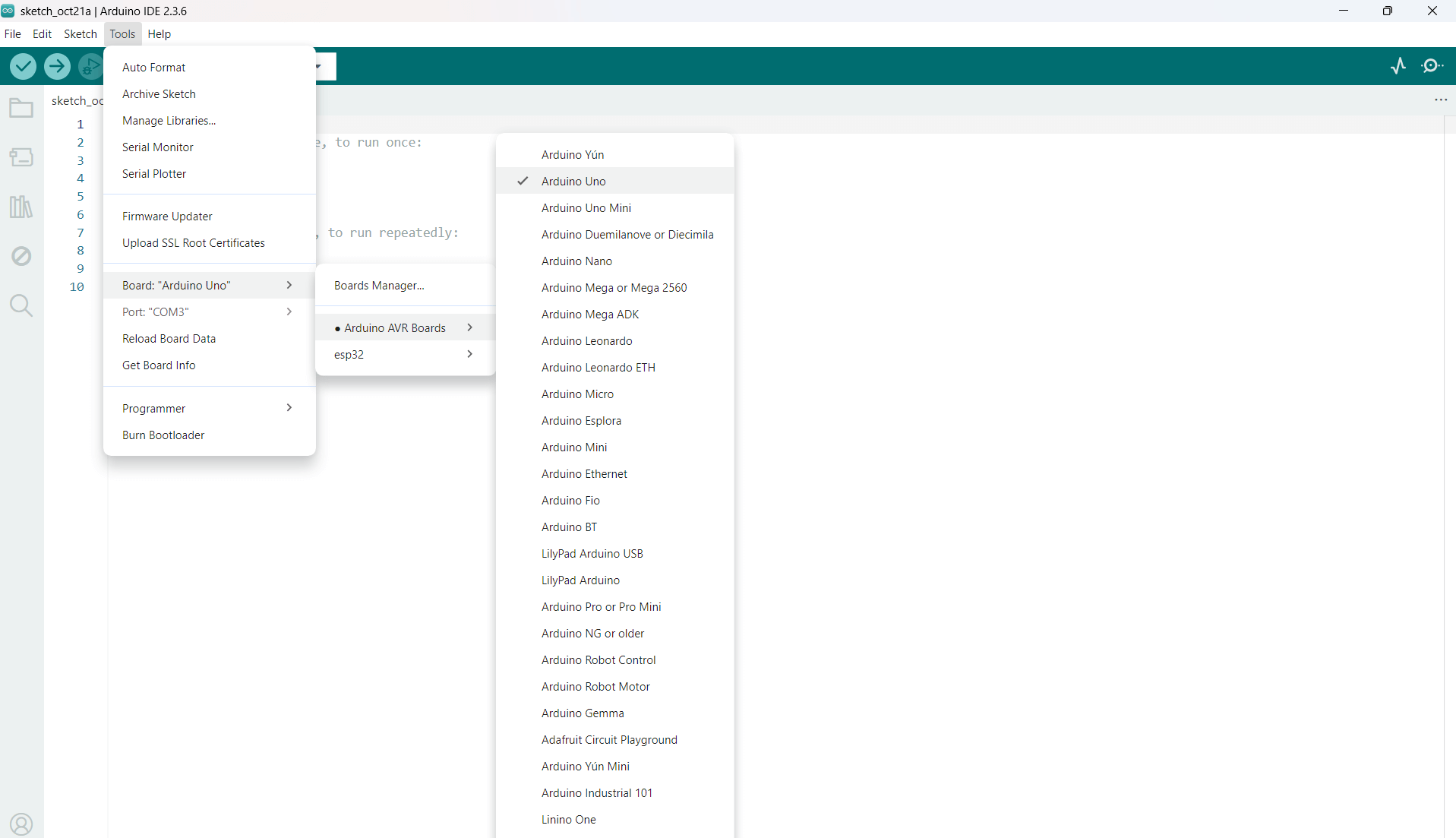Image resolution: width=1456 pixels, height=838 pixels.
Task: Open the Sketchbook folder icon in sidebar
Action: 21,109
